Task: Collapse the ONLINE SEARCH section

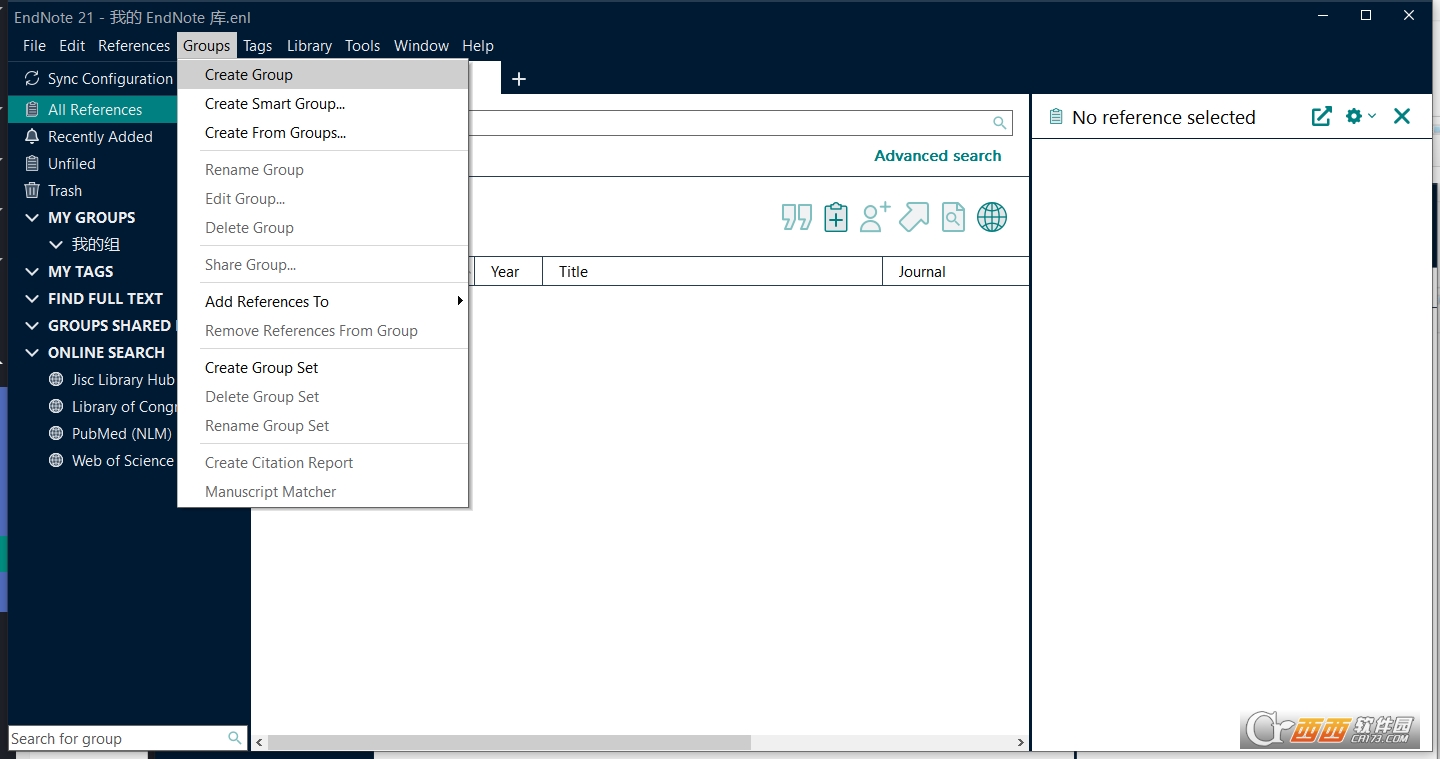Action: [x=32, y=353]
